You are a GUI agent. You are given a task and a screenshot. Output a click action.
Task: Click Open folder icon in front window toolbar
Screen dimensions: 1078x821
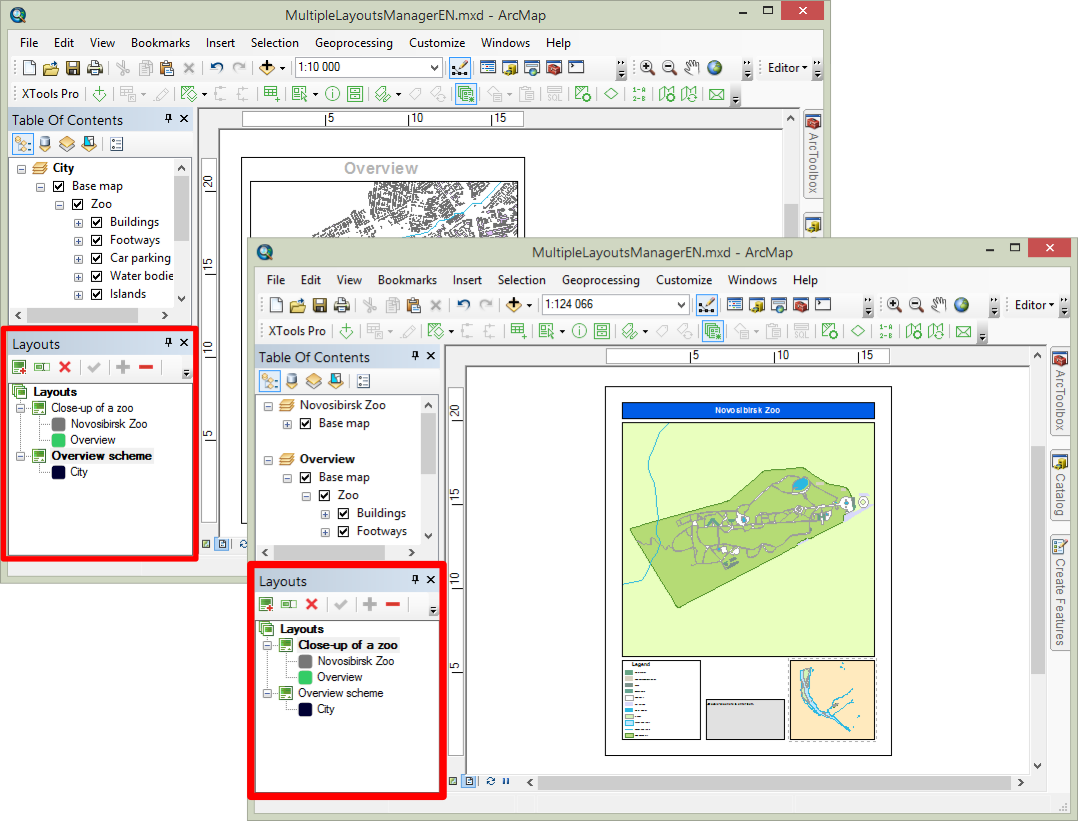298,305
